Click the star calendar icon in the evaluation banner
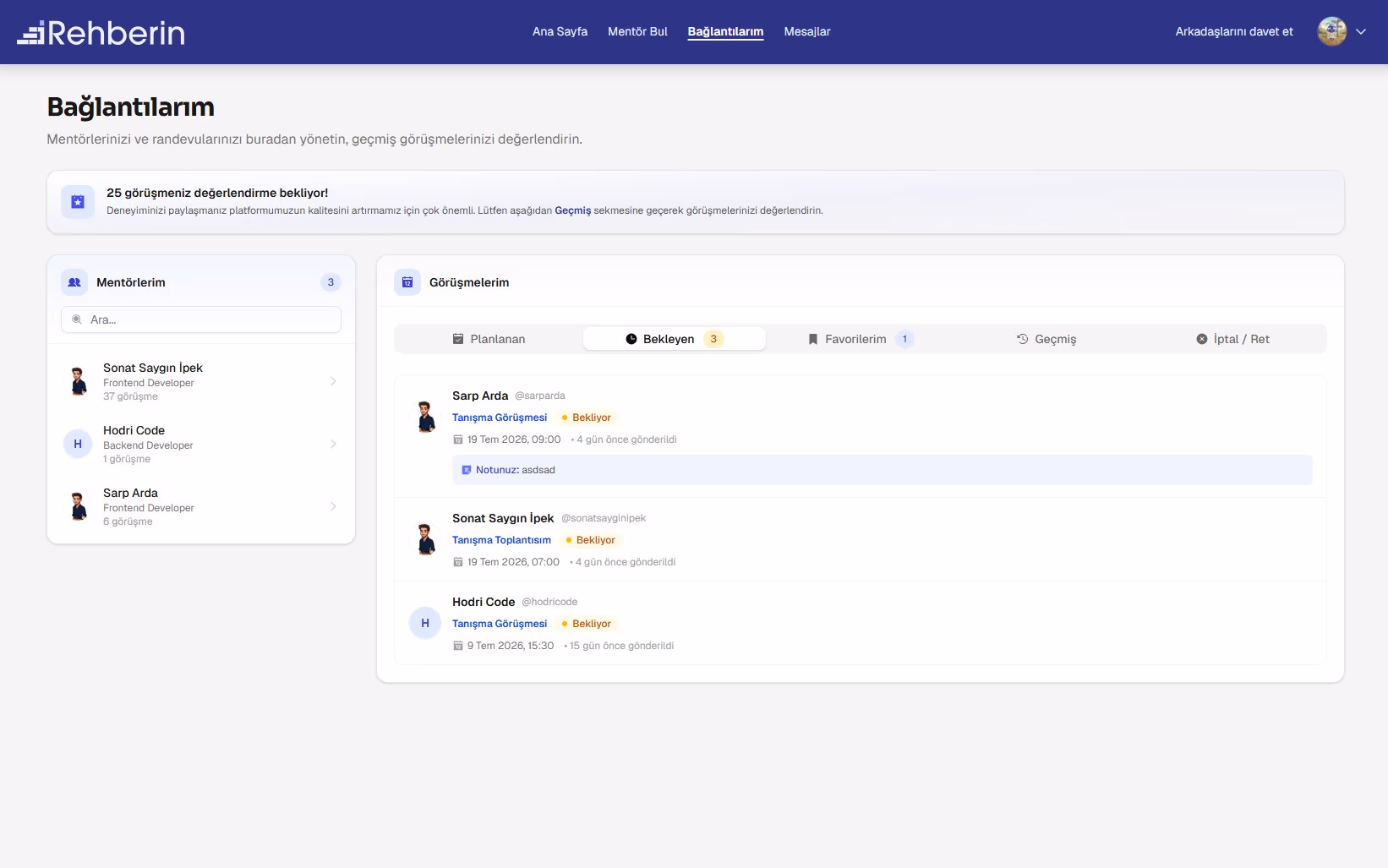Screen dimensions: 1388x868 (78, 202)
